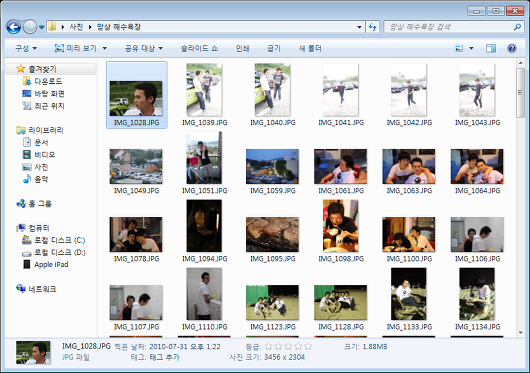
Task: Open the address bar history dropdown
Action: [359, 27]
